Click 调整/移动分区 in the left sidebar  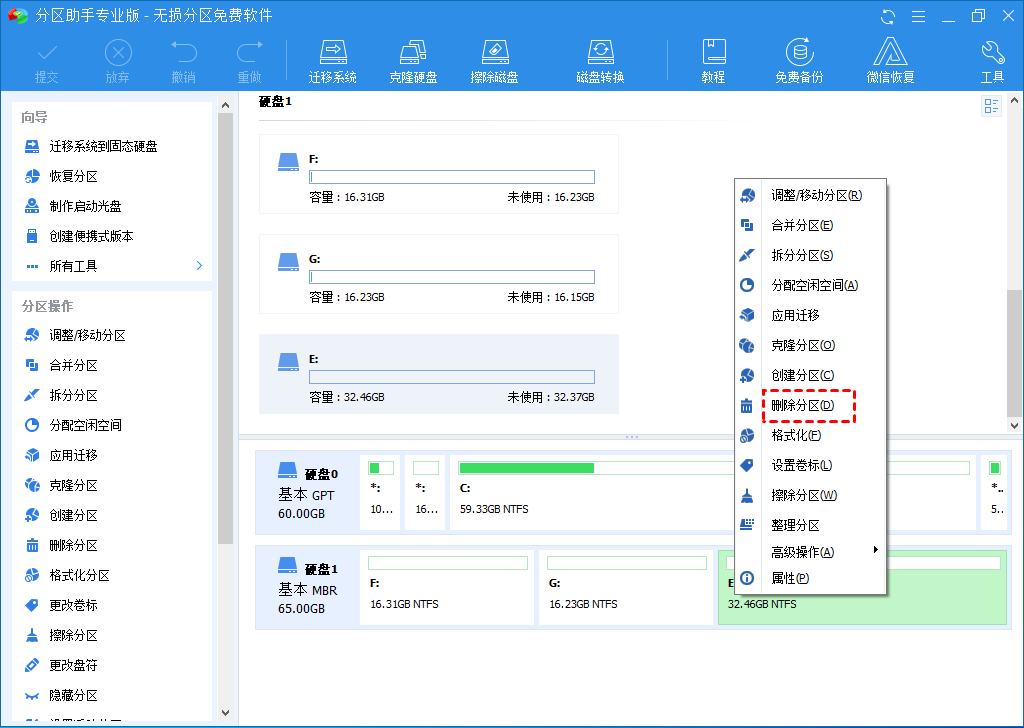click(87, 336)
